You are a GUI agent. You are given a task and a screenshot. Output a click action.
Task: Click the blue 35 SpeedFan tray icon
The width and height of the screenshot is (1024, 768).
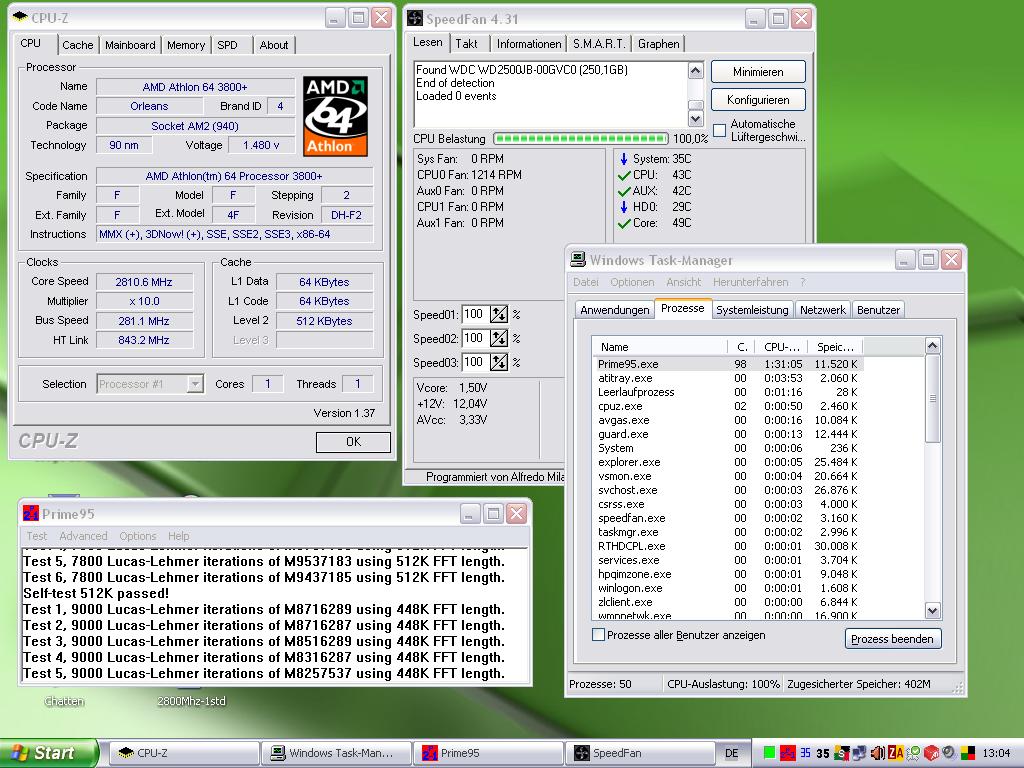tap(805, 753)
